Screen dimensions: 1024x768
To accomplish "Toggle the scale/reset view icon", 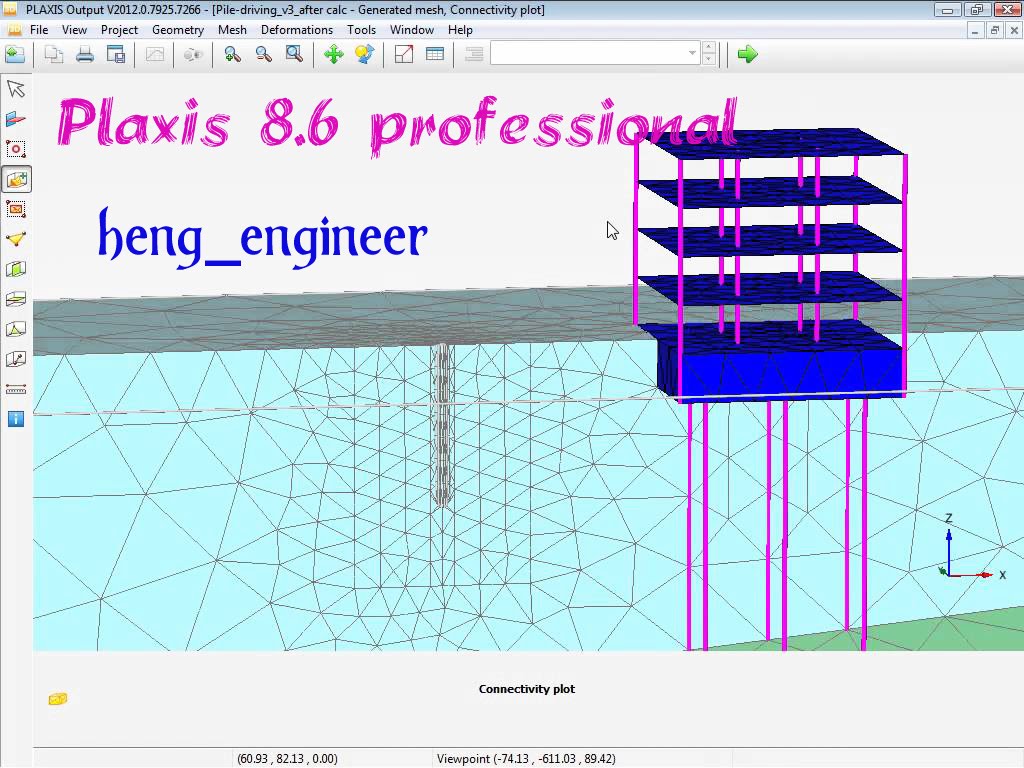I will 402,54.
